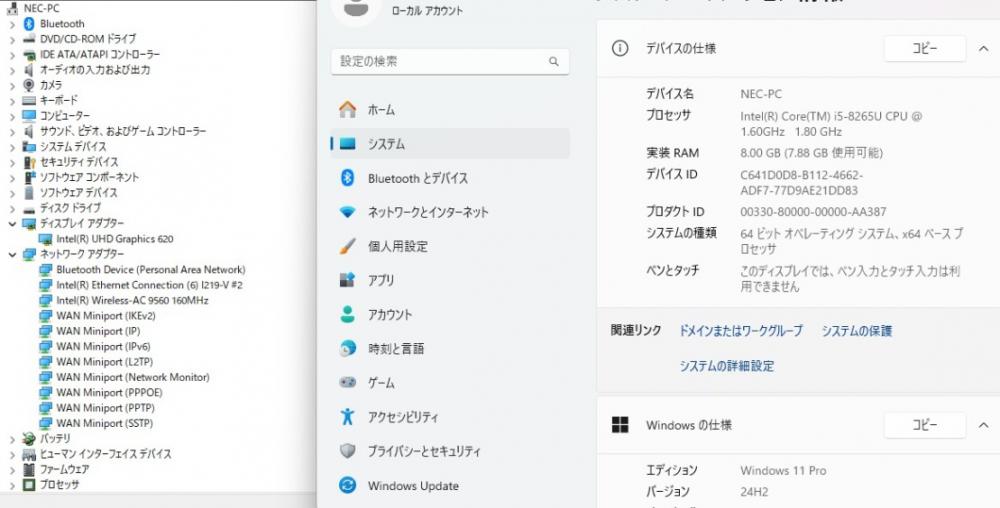Screen dimensions: 1000x508
Task: Collapse the デバイスの仕様 section chevron
Action: tap(983, 48)
